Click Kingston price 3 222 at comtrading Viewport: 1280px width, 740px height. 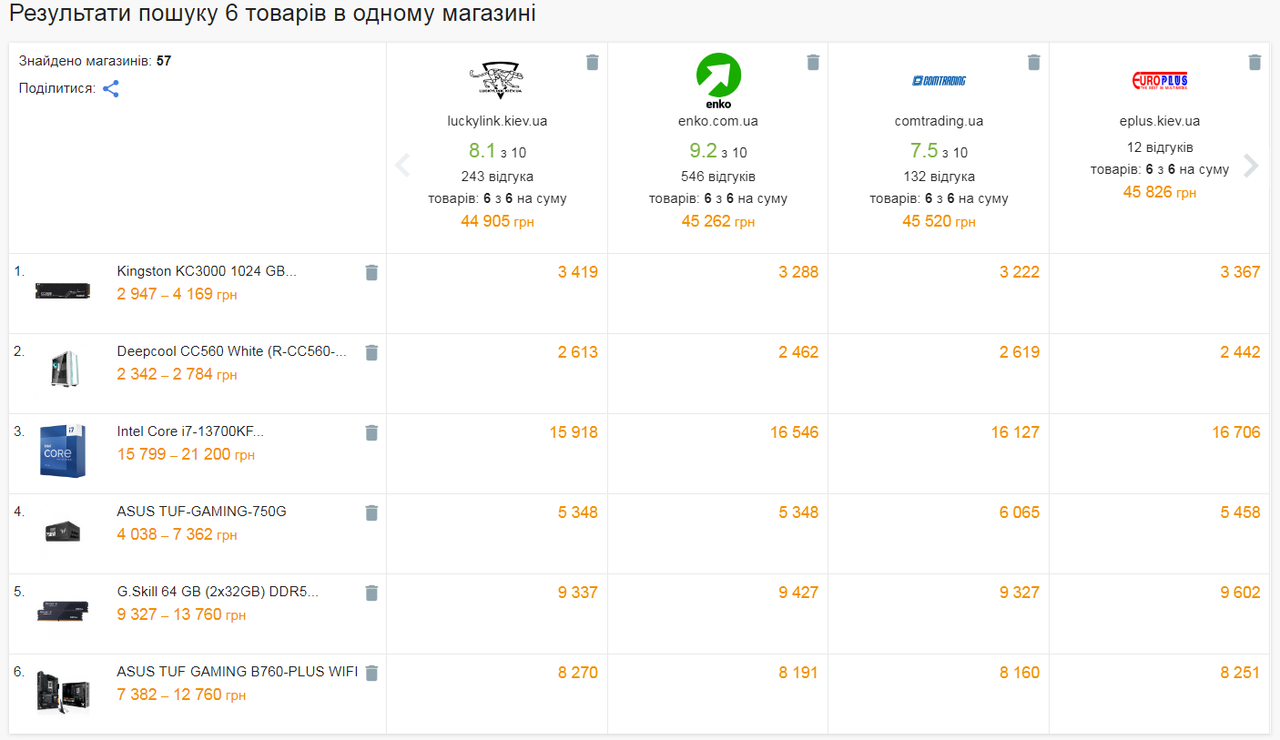pos(1020,272)
